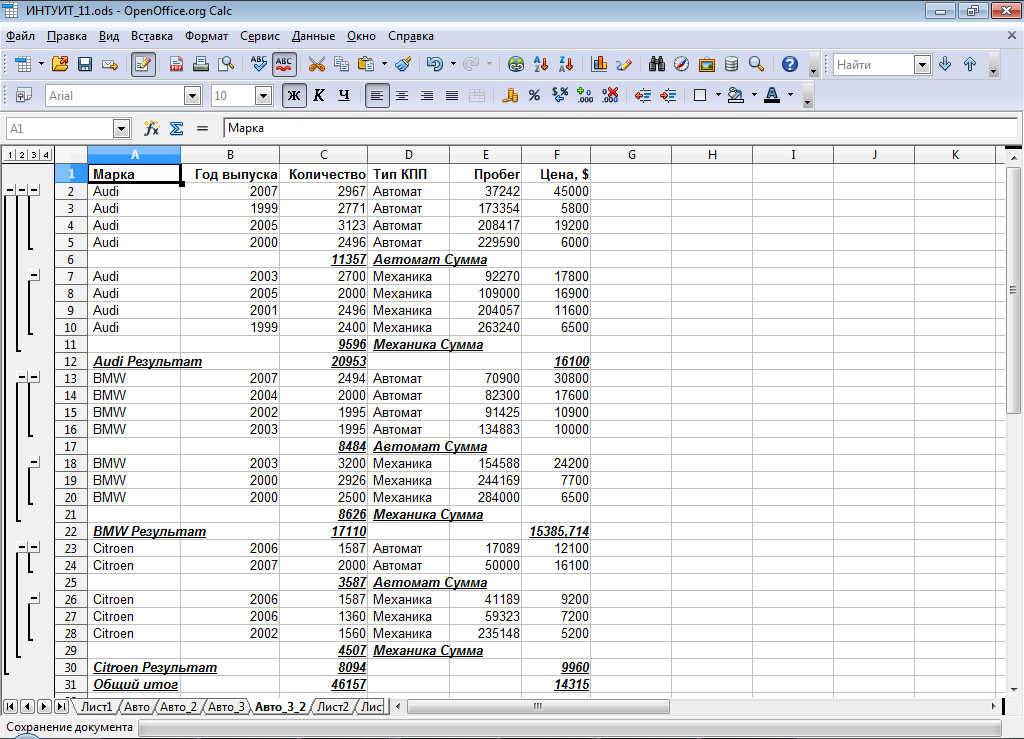1024x739 pixels.
Task: Open the font size dropdown
Action: click(263, 96)
